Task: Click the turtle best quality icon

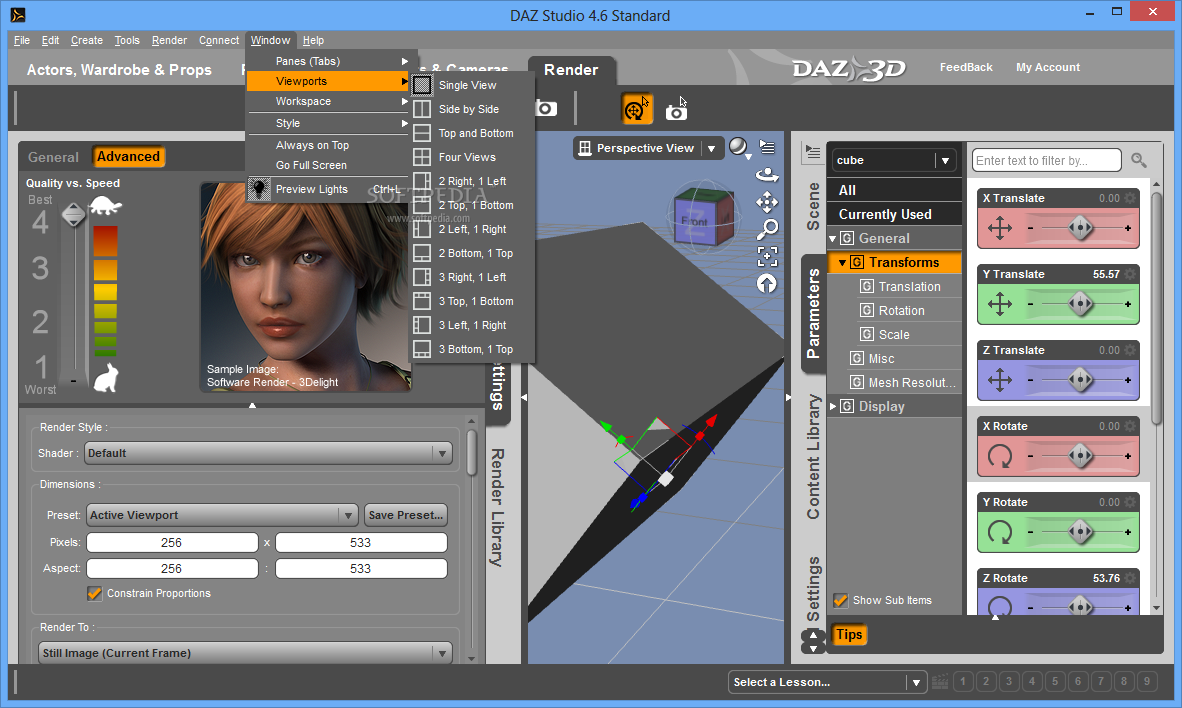Action: [x=106, y=205]
